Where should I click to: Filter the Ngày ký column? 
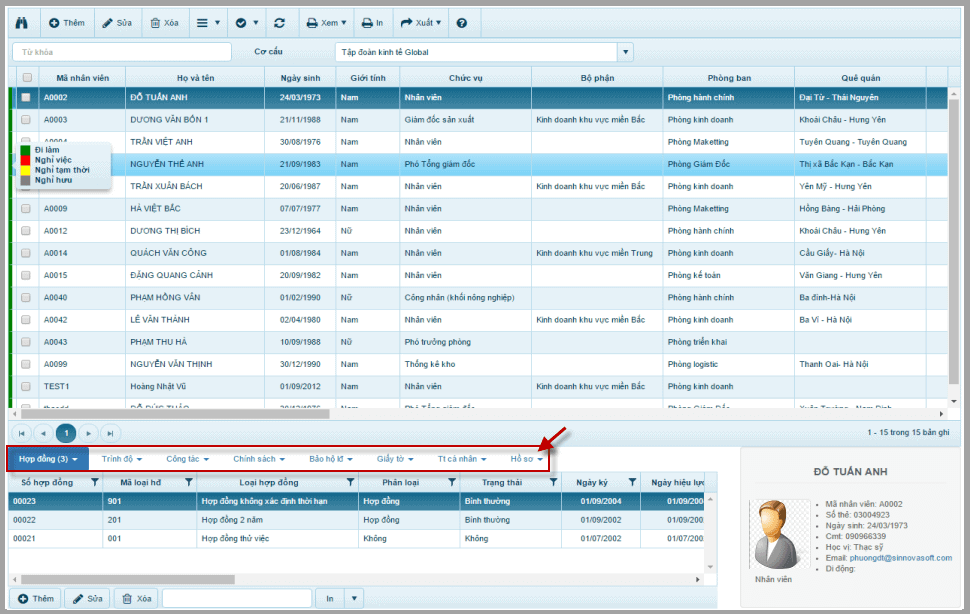point(632,482)
